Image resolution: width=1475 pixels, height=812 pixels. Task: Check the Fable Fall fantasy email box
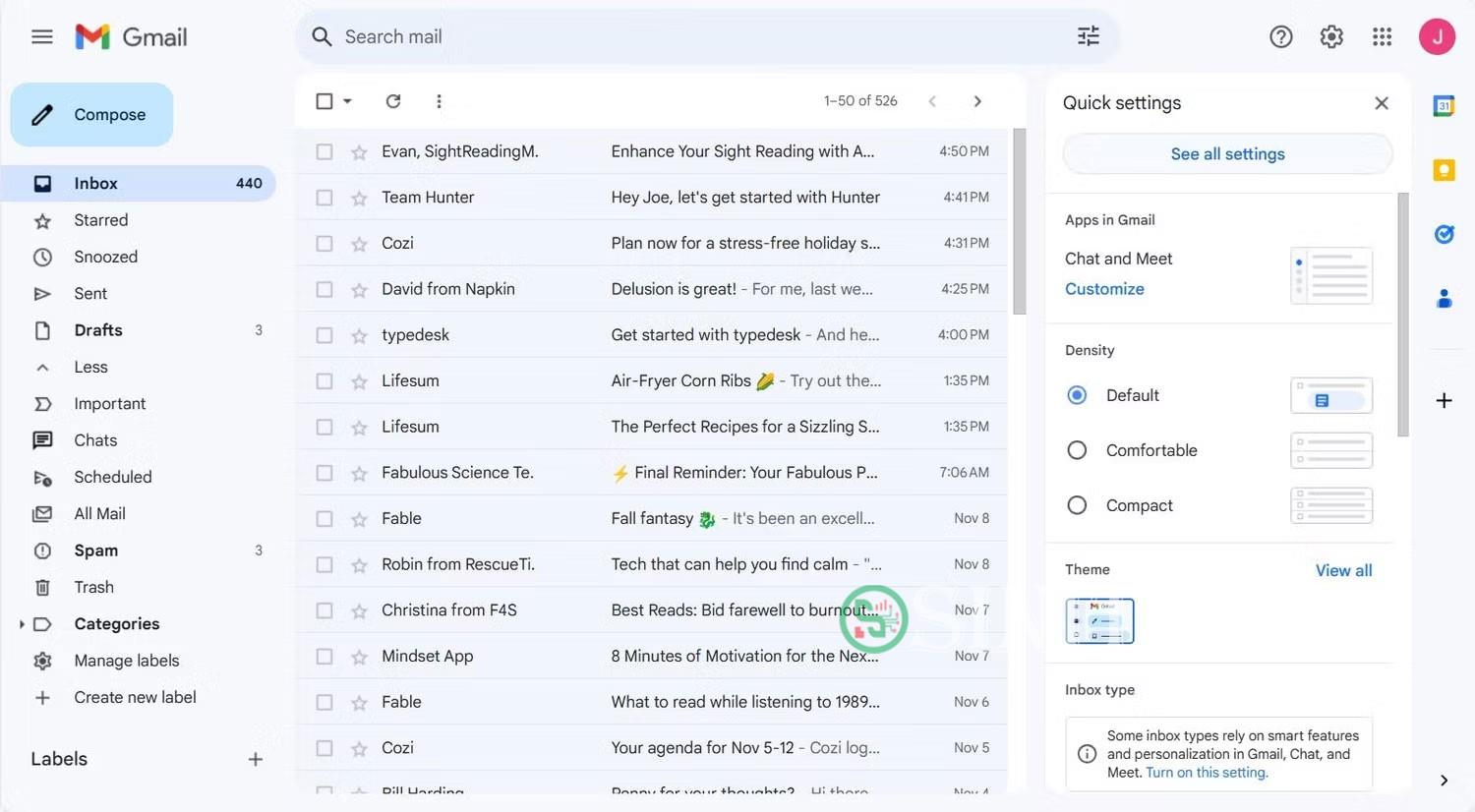[324, 519]
